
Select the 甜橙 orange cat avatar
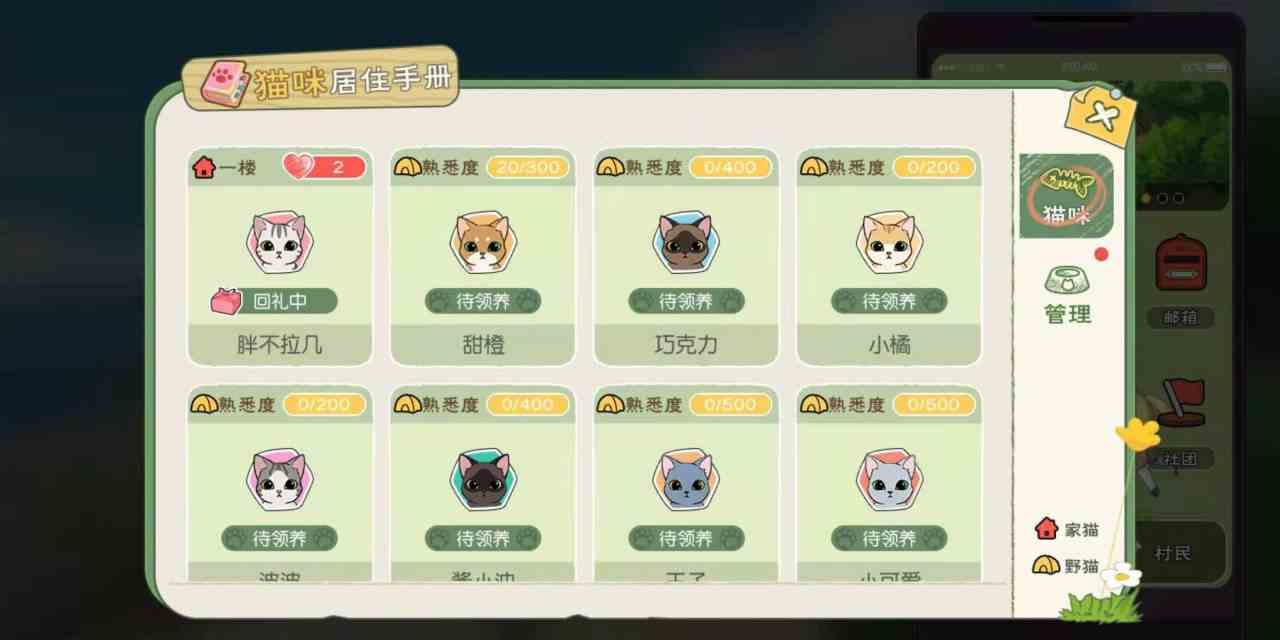(483, 242)
